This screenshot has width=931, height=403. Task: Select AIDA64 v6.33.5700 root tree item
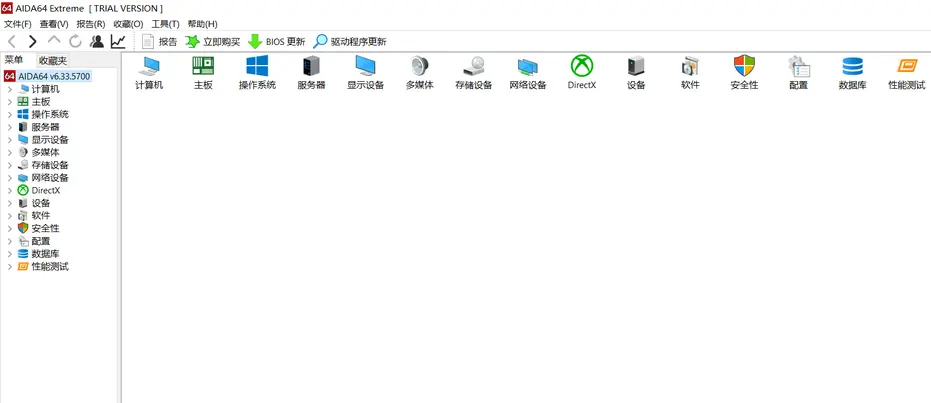pos(48,77)
